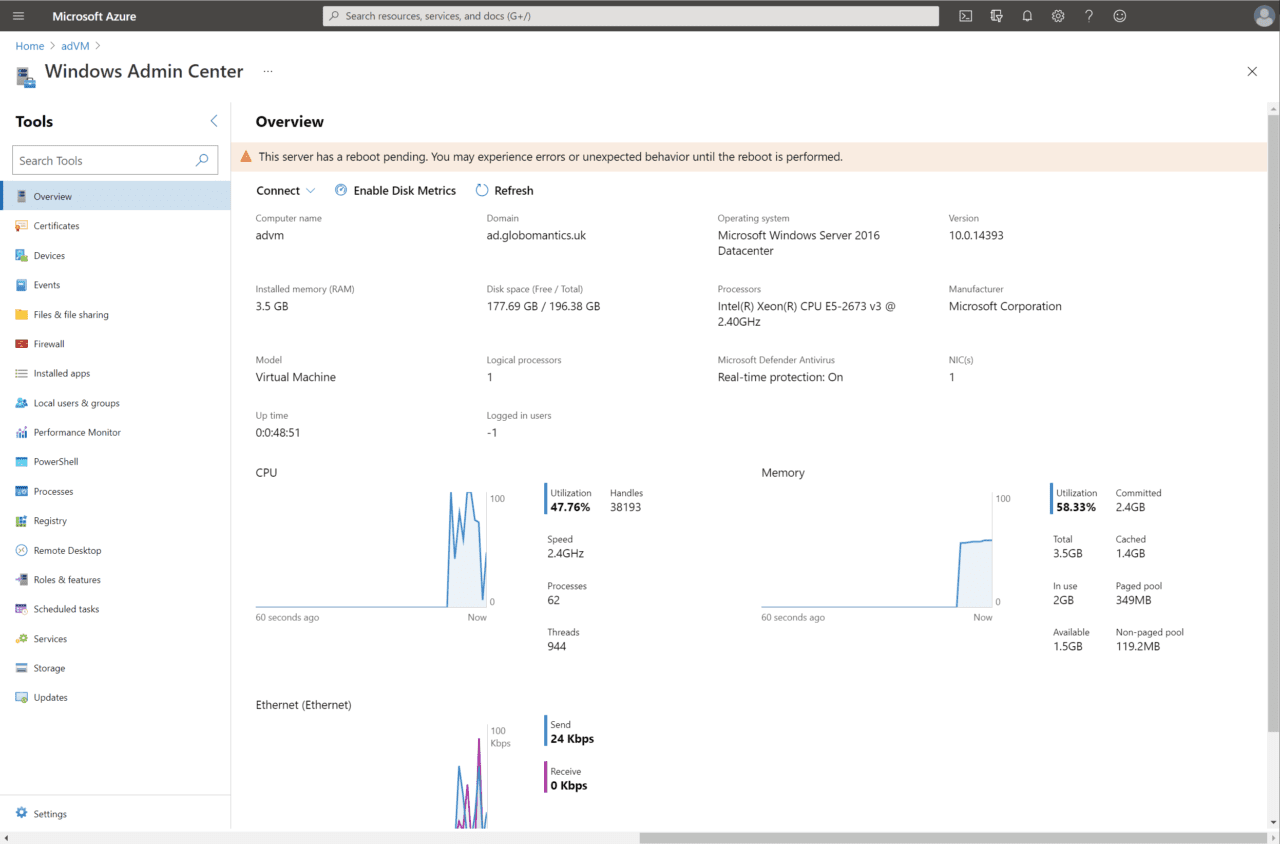Click the Events tool icon
This screenshot has height=844, width=1280.
click(x=22, y=285)
